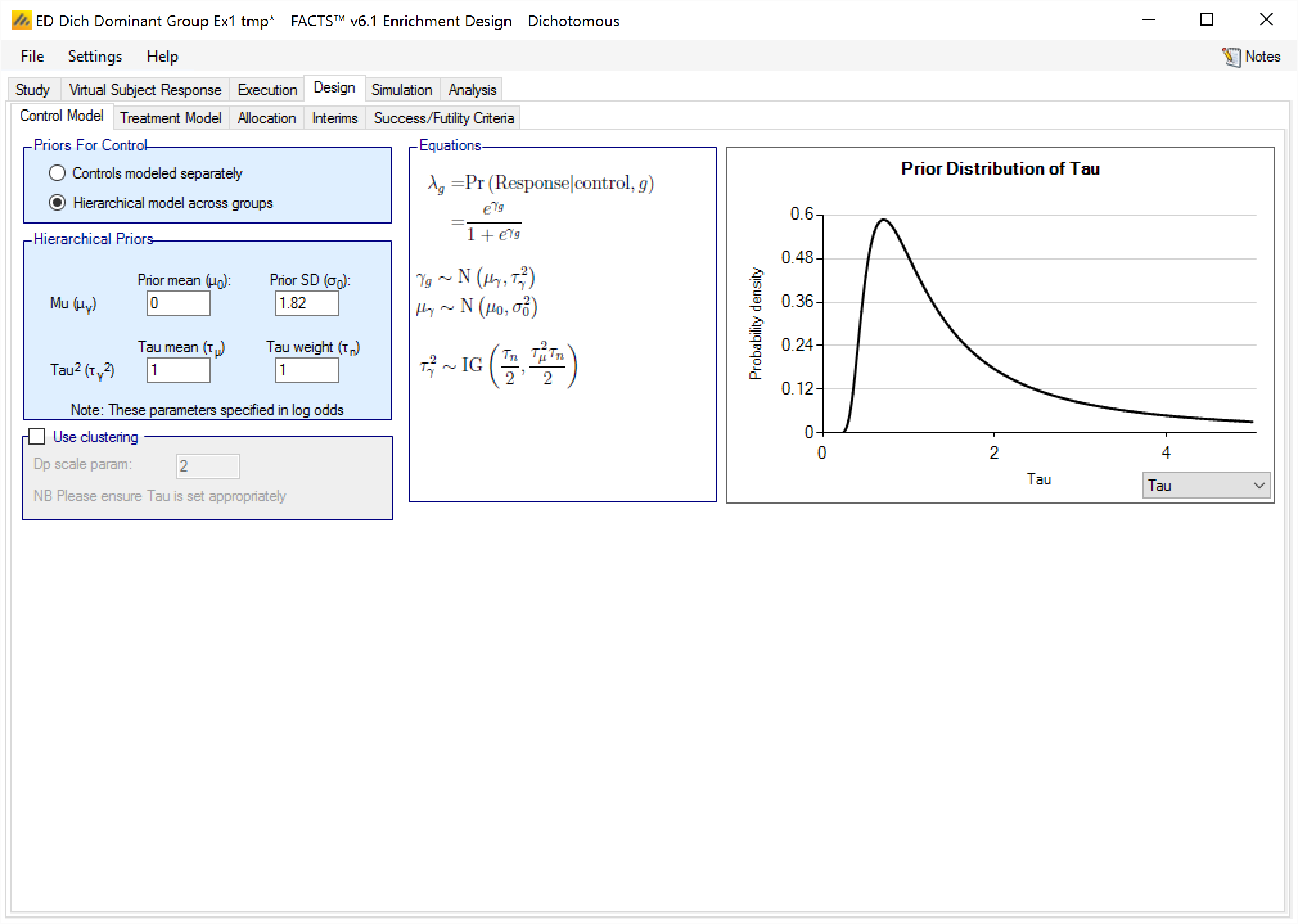Click the Tau weight input field

point(307,370)
